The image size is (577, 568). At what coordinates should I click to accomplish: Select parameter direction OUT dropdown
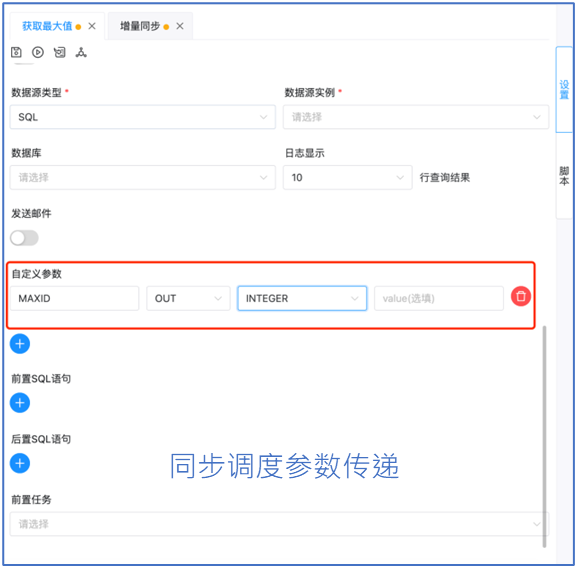[188, 298]
